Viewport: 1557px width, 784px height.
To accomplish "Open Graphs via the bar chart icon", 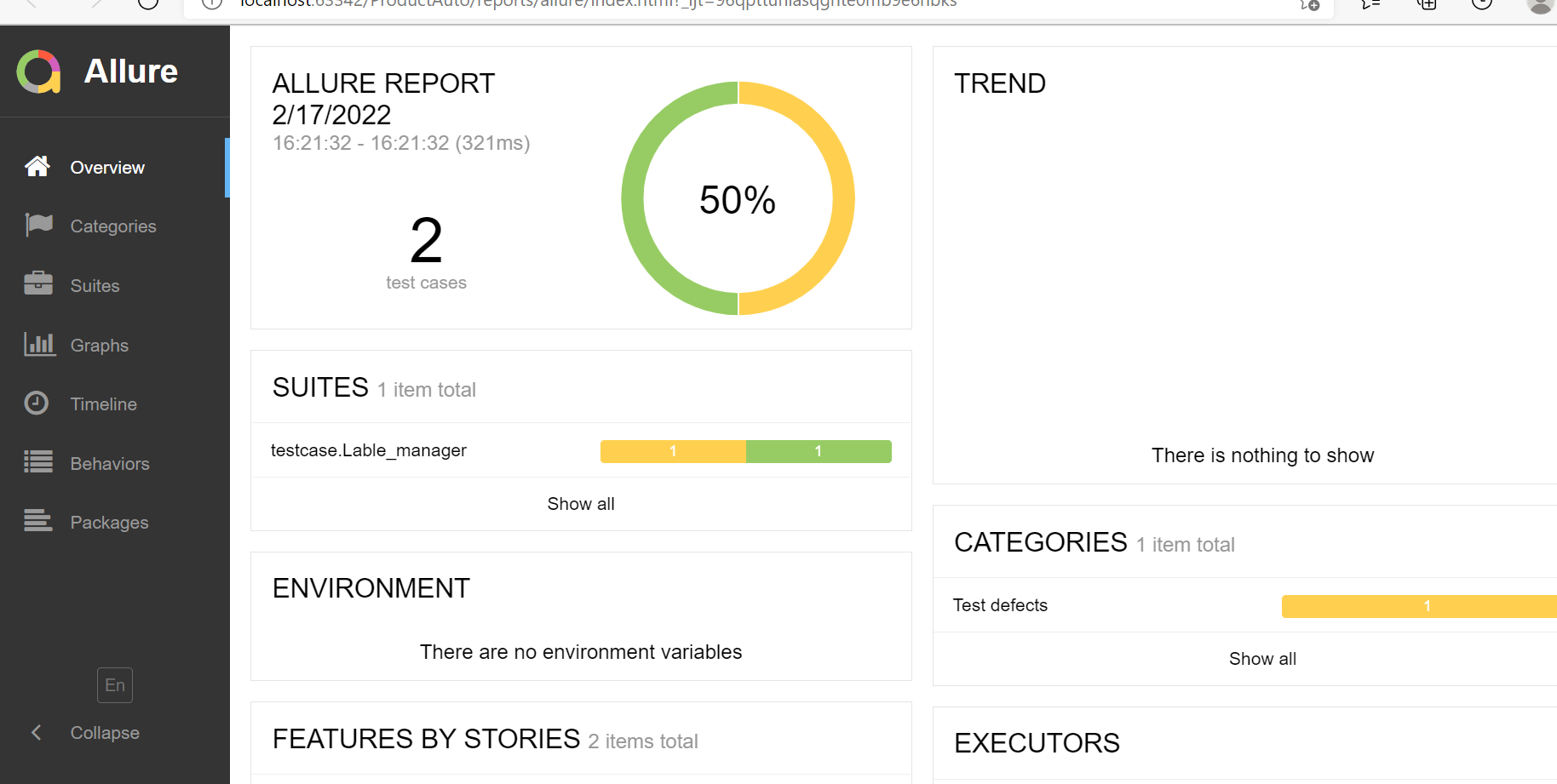I will click(39, 345).
